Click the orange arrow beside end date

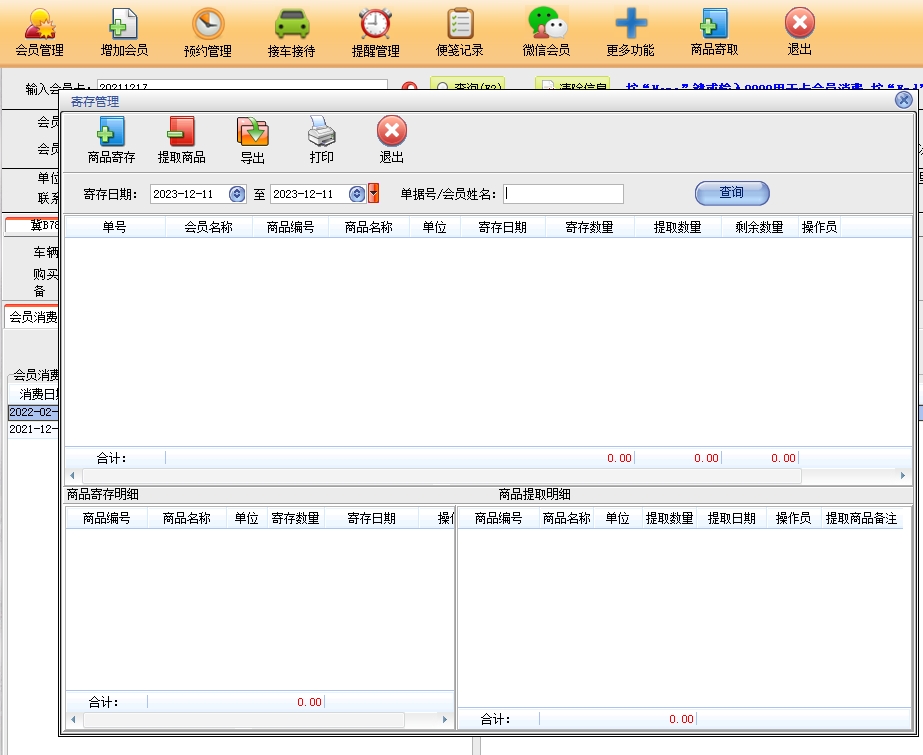(x=374, y=194)
